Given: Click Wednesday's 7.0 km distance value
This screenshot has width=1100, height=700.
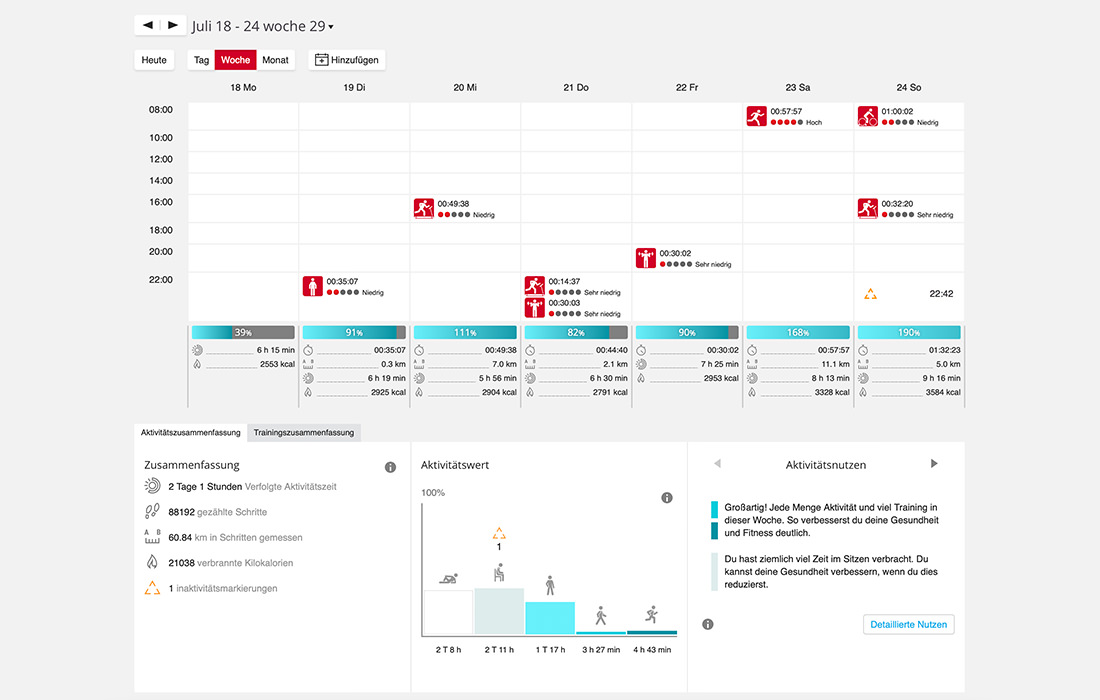Looking at the screenshot, I should (504, 365).
